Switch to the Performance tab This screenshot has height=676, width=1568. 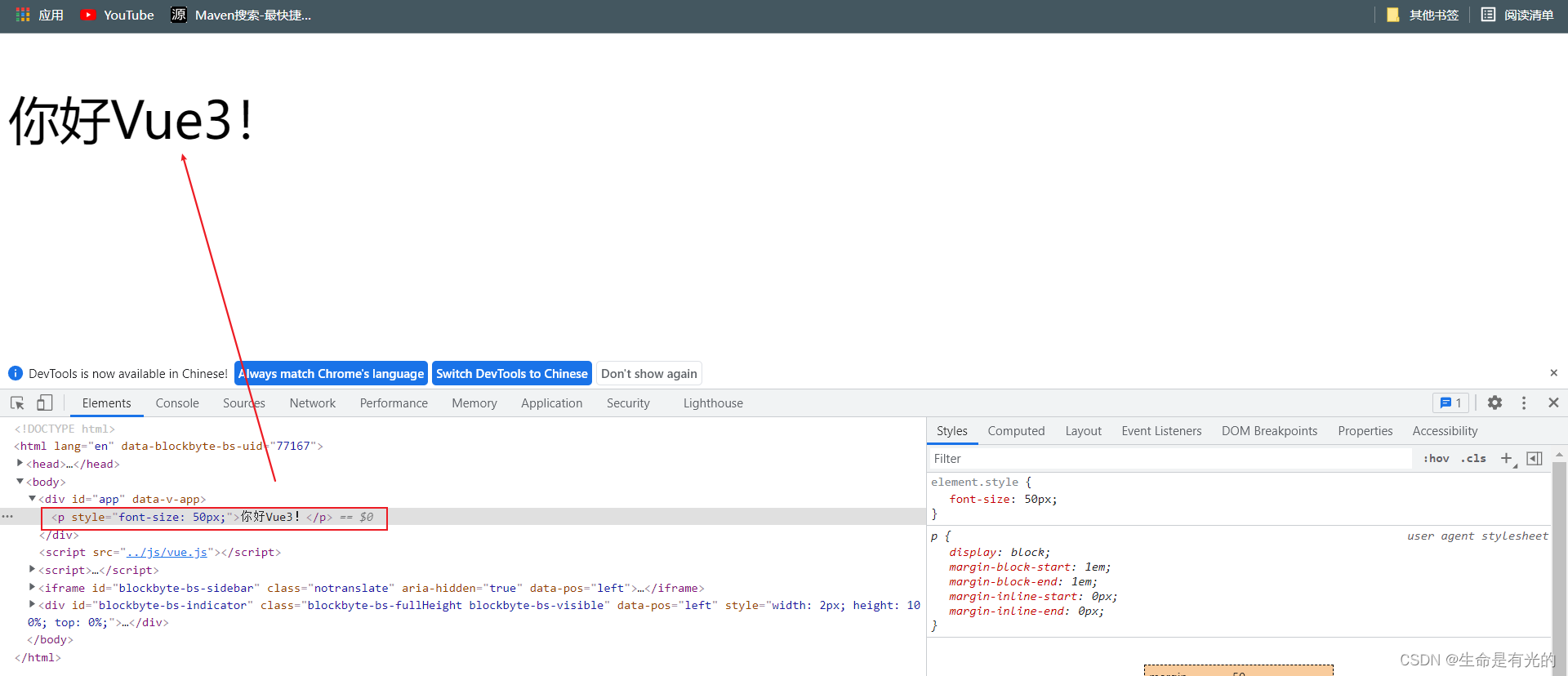click(x=394, y=403)
